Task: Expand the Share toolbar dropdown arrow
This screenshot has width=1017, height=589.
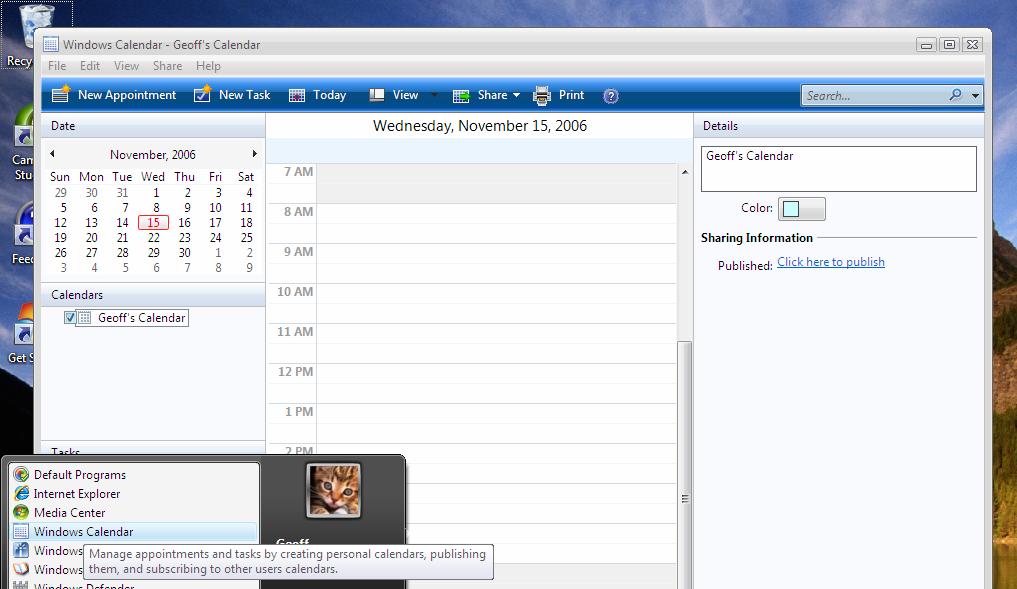Action: (516, 95)
